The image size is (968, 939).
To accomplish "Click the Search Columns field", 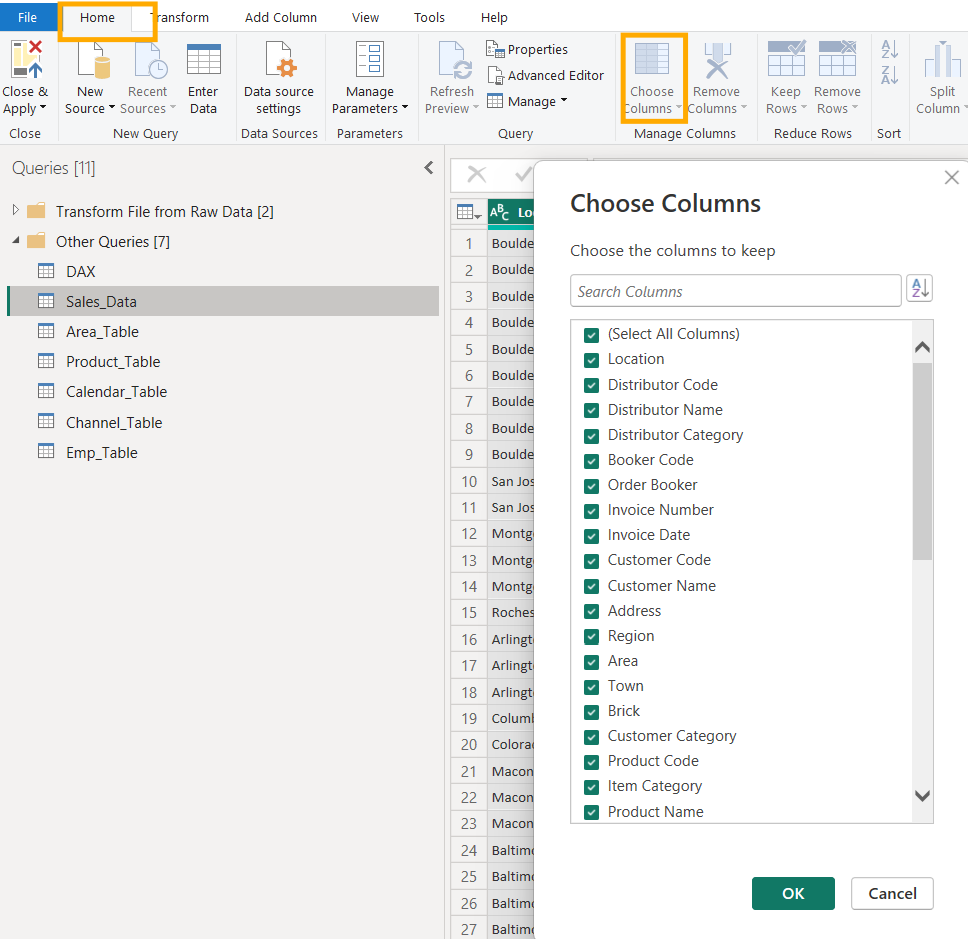I will coord(735,291).
